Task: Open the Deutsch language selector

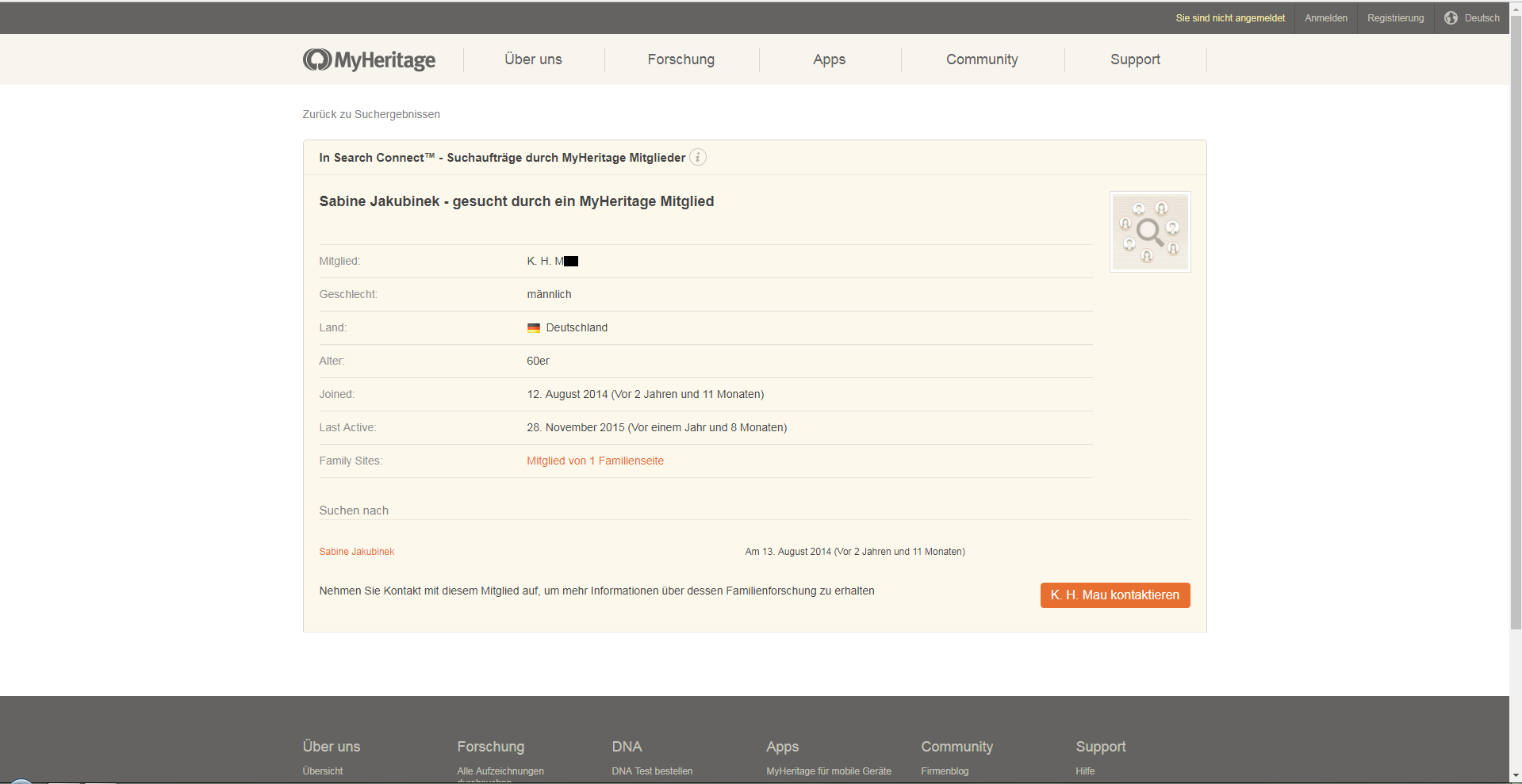Action: [x=1482, y=17]
